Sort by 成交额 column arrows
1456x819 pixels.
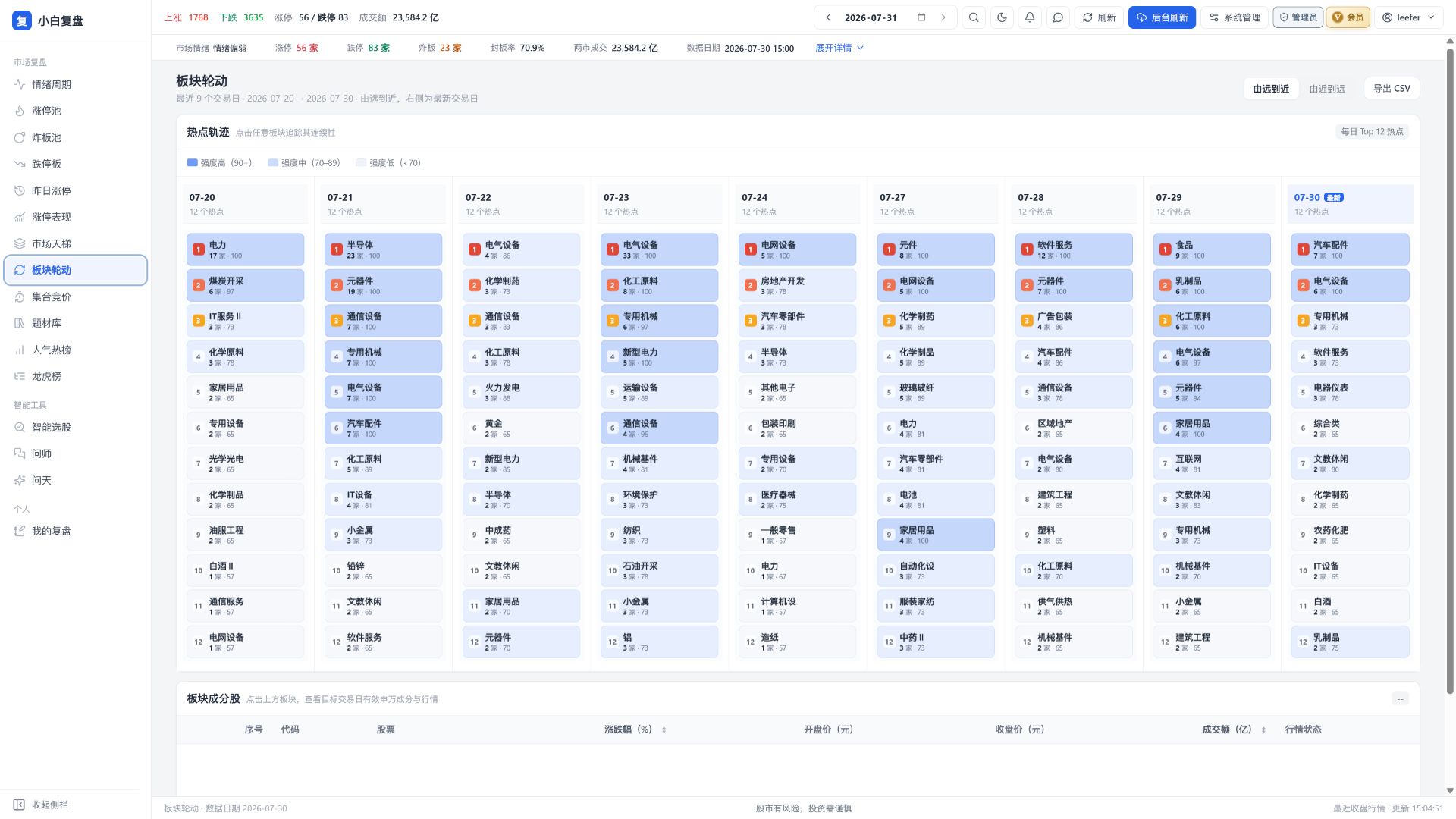[1263, 730]
